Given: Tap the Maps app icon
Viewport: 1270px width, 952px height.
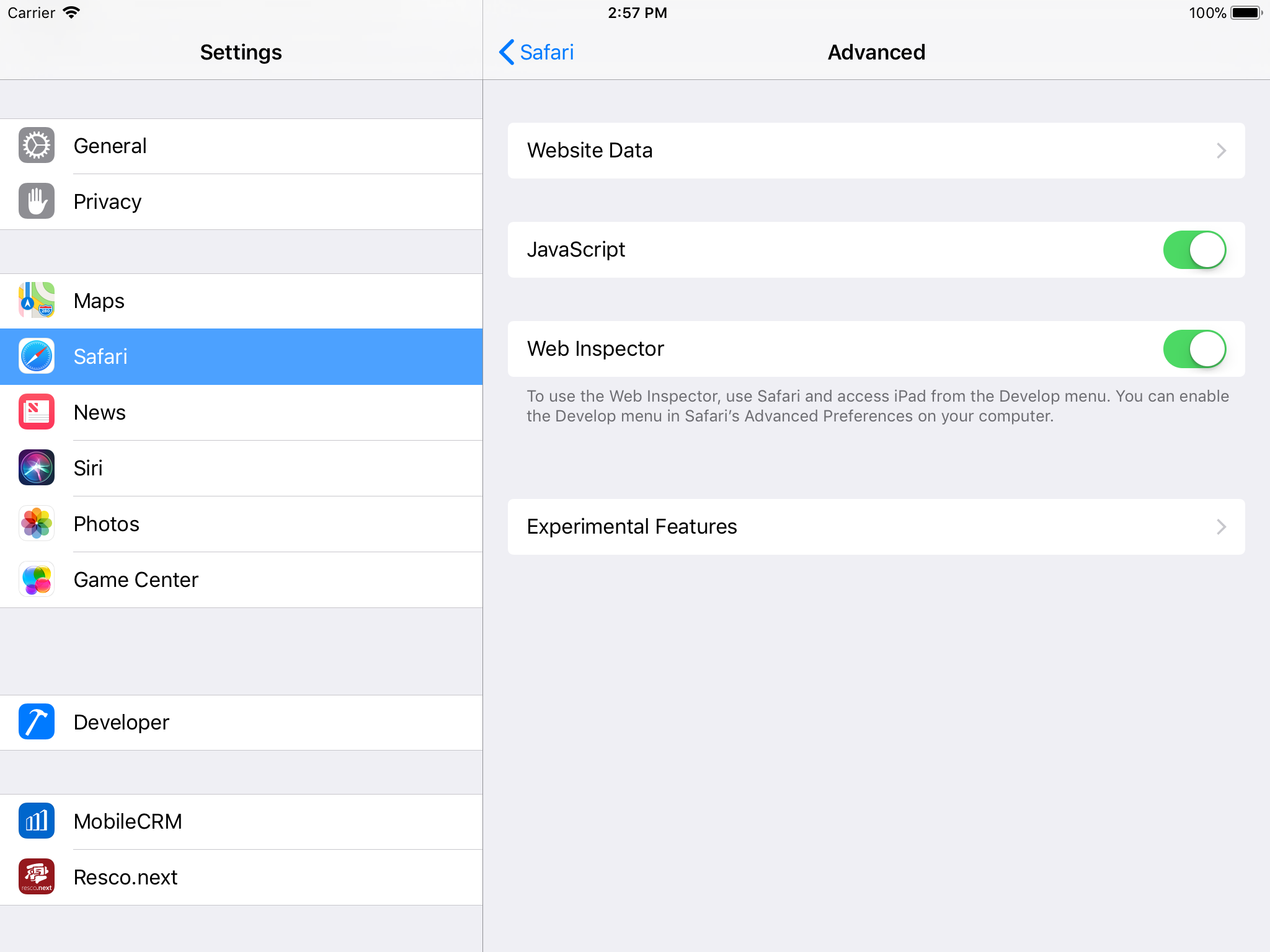Looking at the screenshot, I should (x=37, y=301).
